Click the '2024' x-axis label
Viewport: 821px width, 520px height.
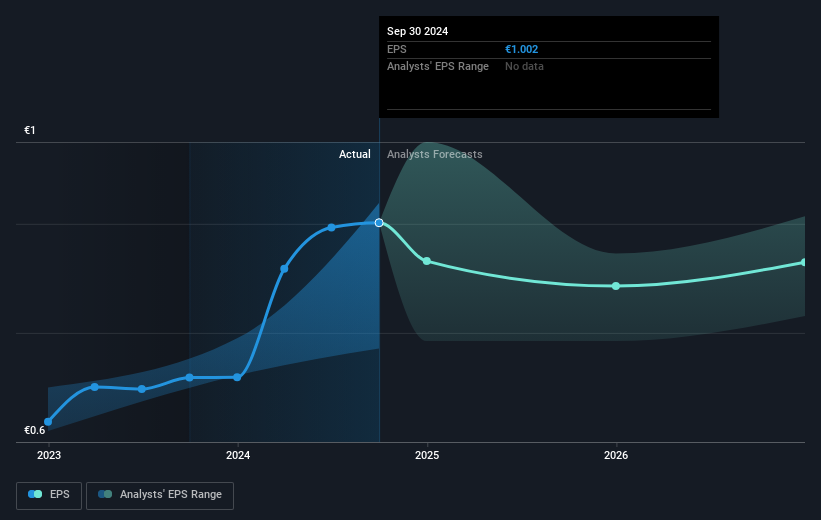click(x=238, y=455)
